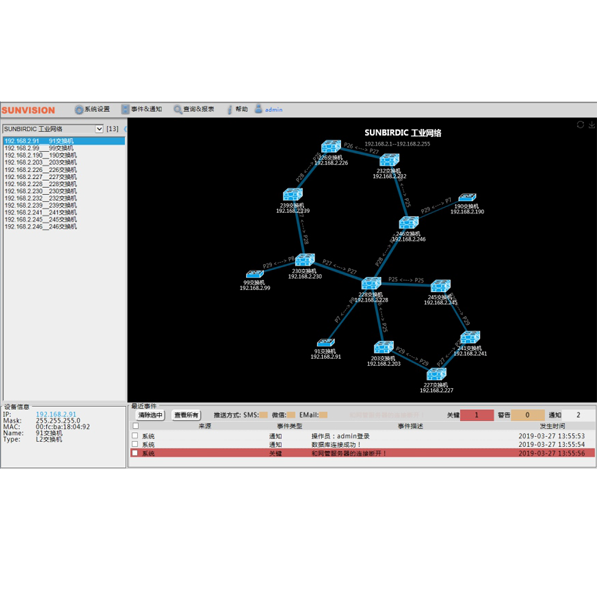Viewport: 600px width, 600px height.
Task: Click the P25 <---> P25 link label
Action: [x=406, y=280]
